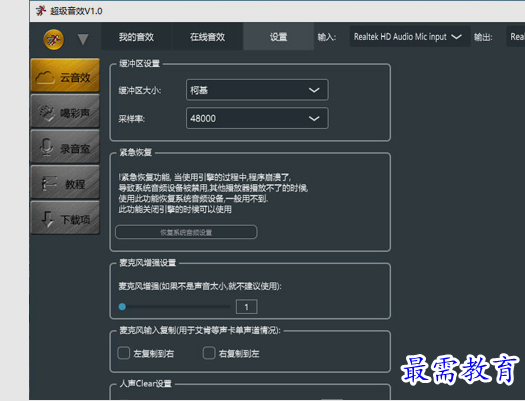525x401 pixels.
Task: Click the 麦克风增强 hint label text
Action: click(200, 286)
